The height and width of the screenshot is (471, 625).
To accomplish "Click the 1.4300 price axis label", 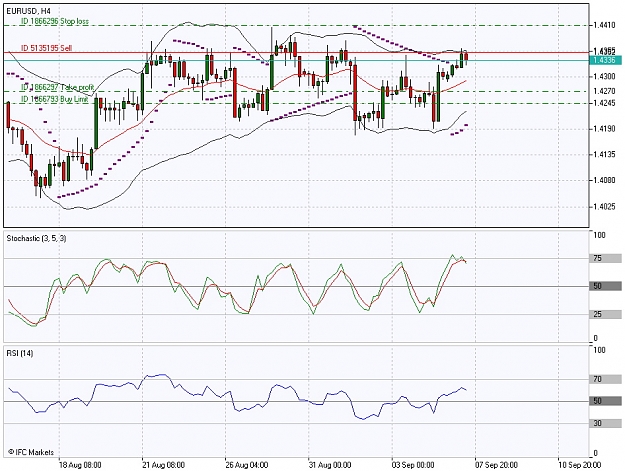I will [x=604, y=77].
